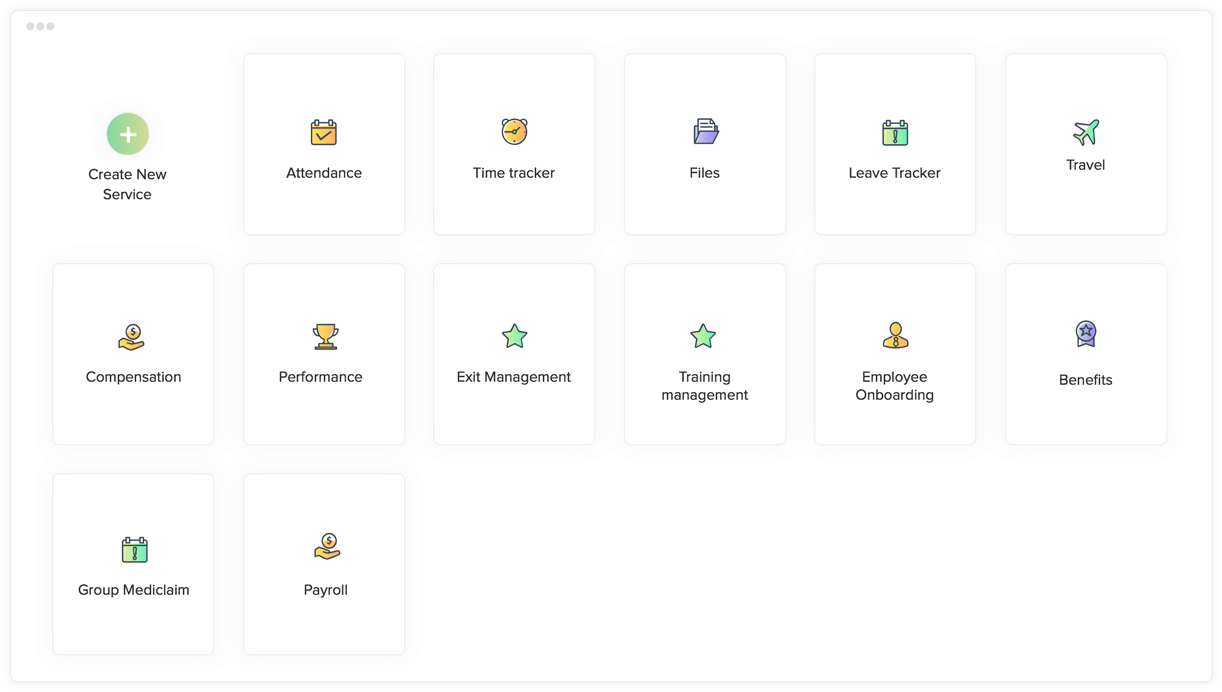
Task: Select the Employee Onboarding text label
Action: (895, 386)
